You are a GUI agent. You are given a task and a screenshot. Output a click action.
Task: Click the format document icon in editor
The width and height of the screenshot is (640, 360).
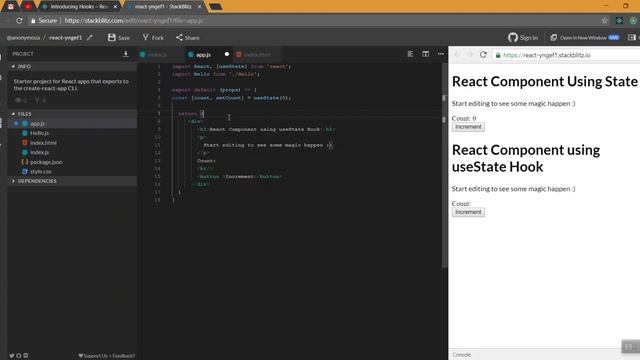tap(410, 54)
